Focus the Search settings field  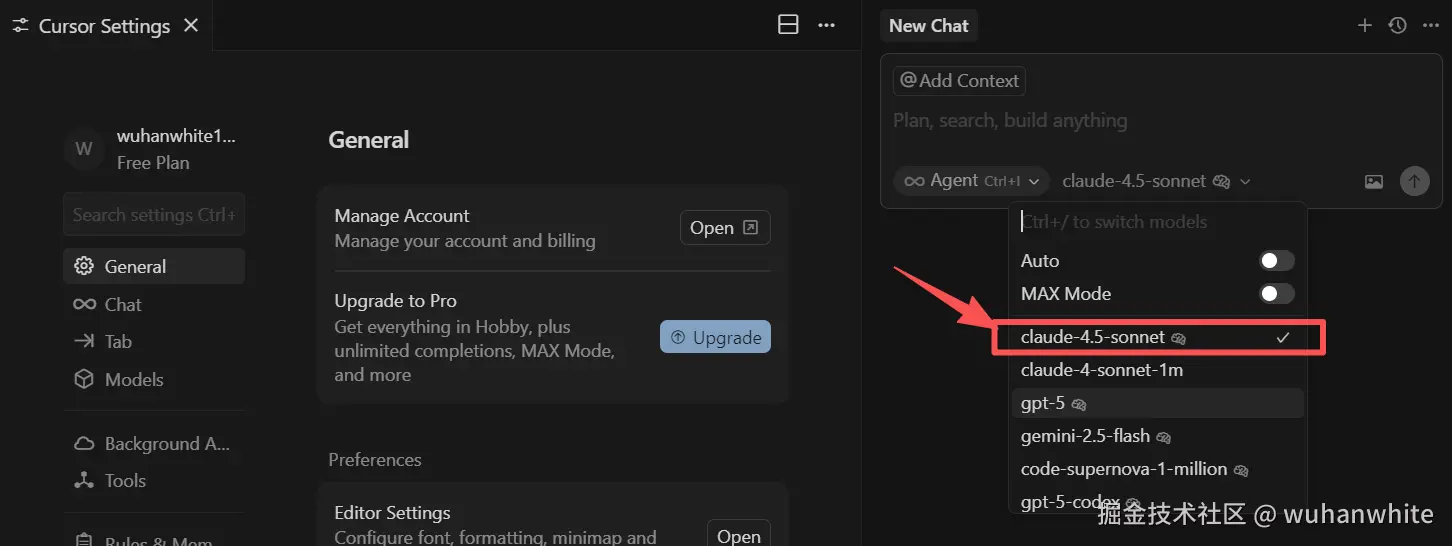click(154, 214)
